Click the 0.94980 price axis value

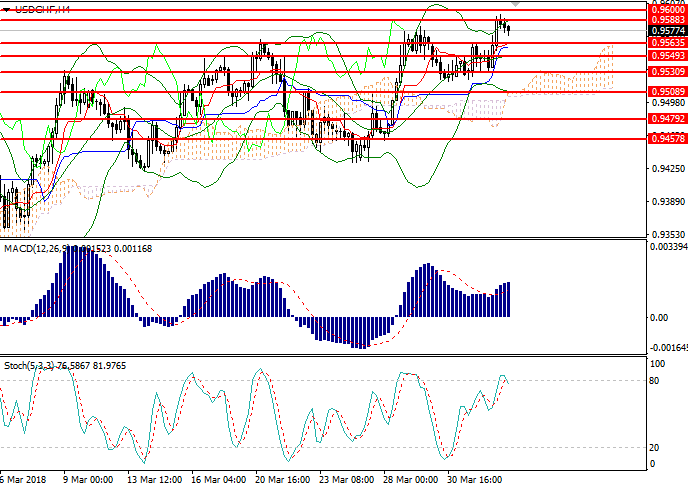[662, 102]
